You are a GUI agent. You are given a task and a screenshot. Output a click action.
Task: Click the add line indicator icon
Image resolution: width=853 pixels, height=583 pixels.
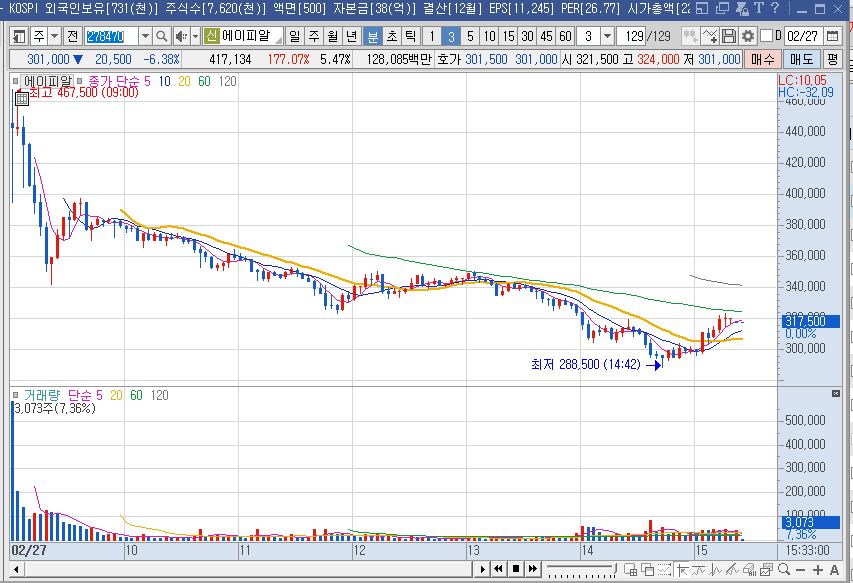tap(710, 36)
